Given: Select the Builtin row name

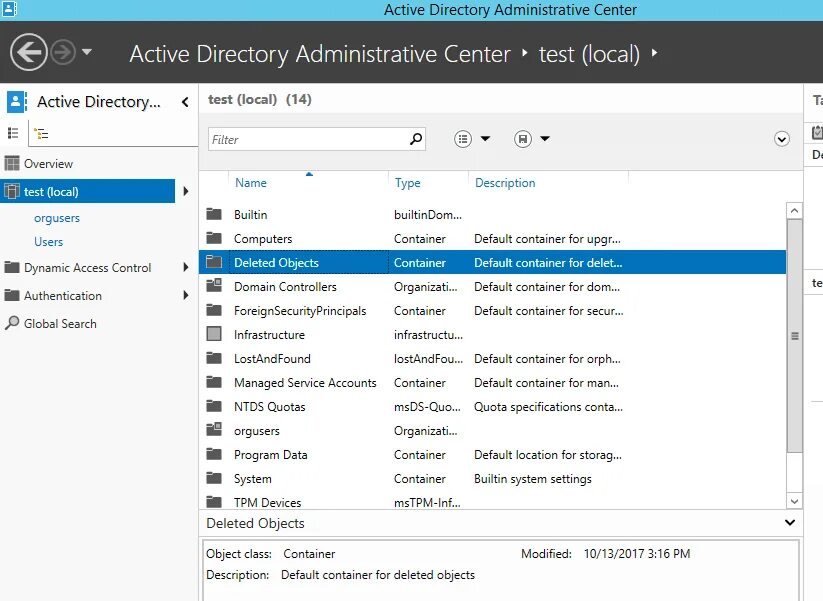Looking at the screenshot, I should pyautogui.click(x=250, y=215).
